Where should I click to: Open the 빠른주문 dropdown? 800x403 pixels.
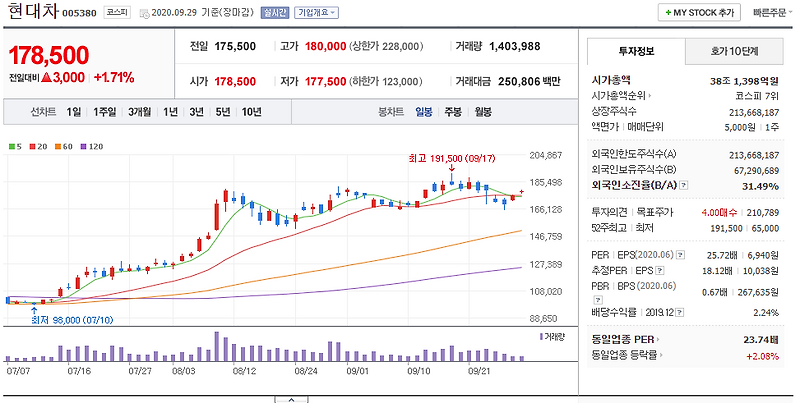[772, 13]
